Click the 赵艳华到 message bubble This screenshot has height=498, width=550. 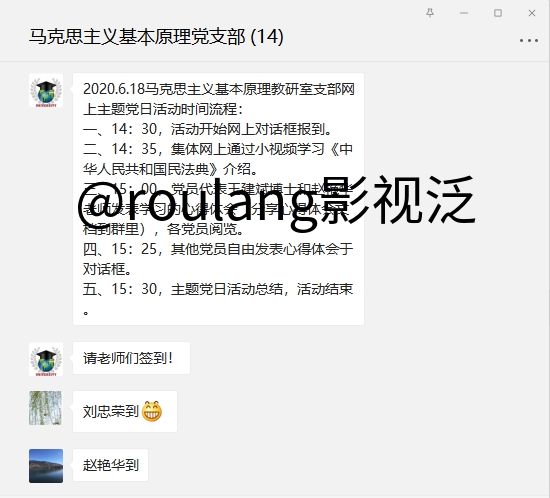110,465
